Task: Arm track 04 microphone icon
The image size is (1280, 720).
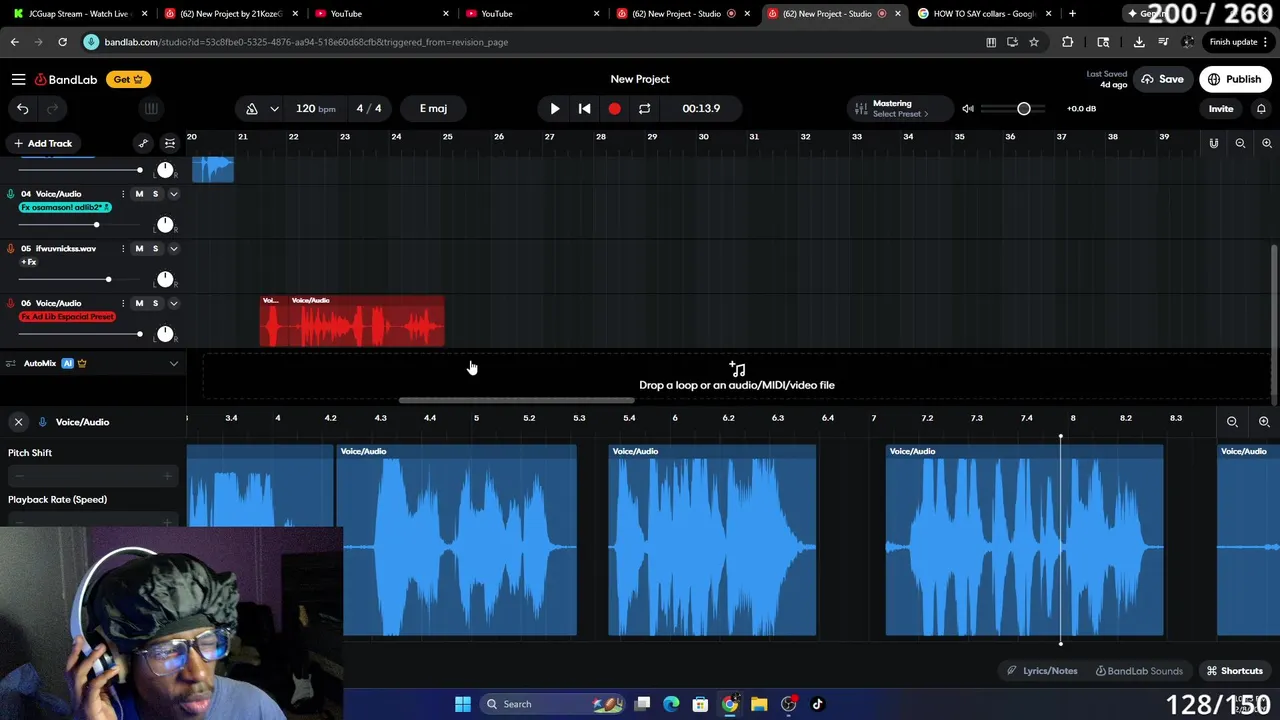Action: (x=11, y=194)
